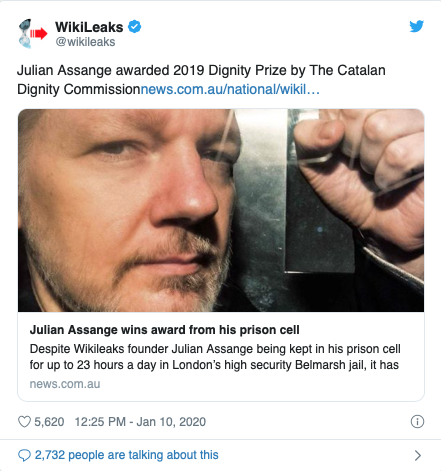Open the 12:25 PM - Jan 10, 2020 timestamp
Screen dimensions: 441x471
(x=140, y=422)
